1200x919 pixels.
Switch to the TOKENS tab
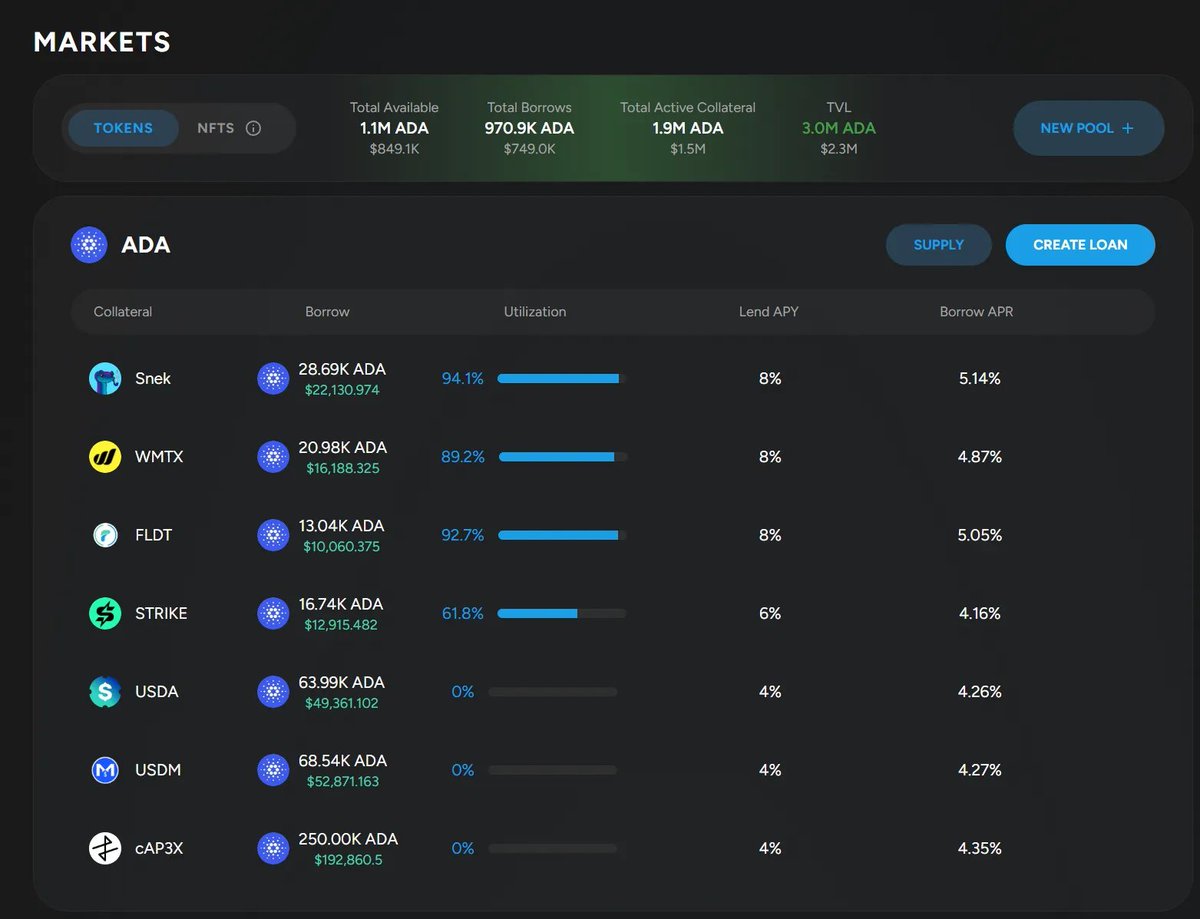(123, 128)
